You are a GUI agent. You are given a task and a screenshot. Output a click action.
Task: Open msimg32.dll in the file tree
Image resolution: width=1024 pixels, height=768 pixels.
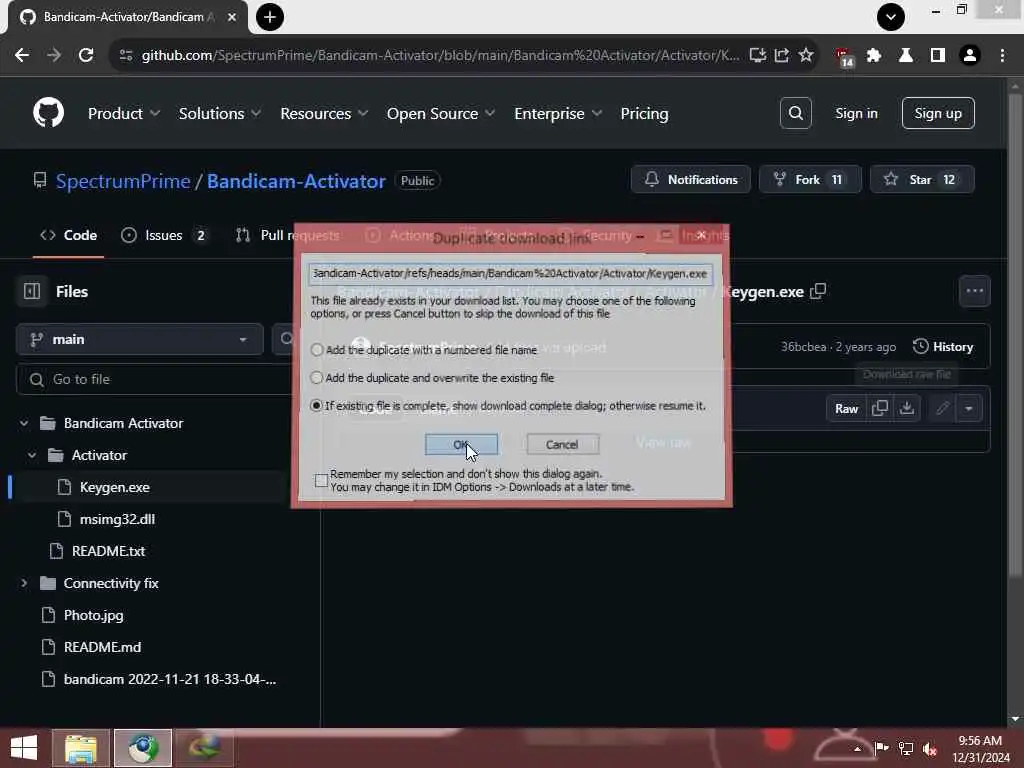117,519
